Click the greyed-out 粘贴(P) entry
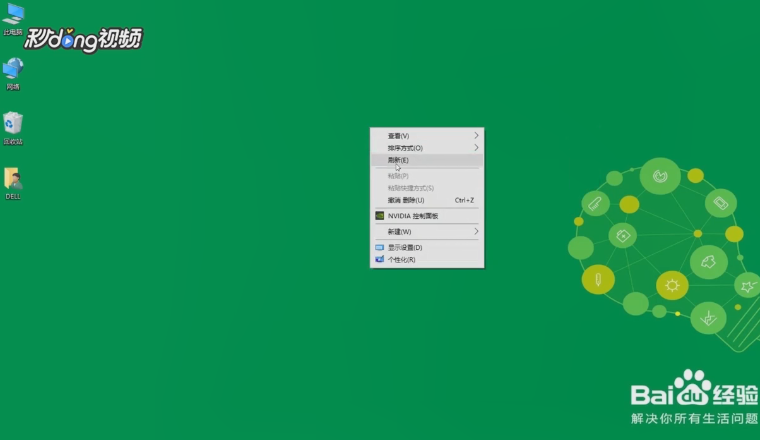This screenshot has height=440, width=760. click(x=427, y=176)
